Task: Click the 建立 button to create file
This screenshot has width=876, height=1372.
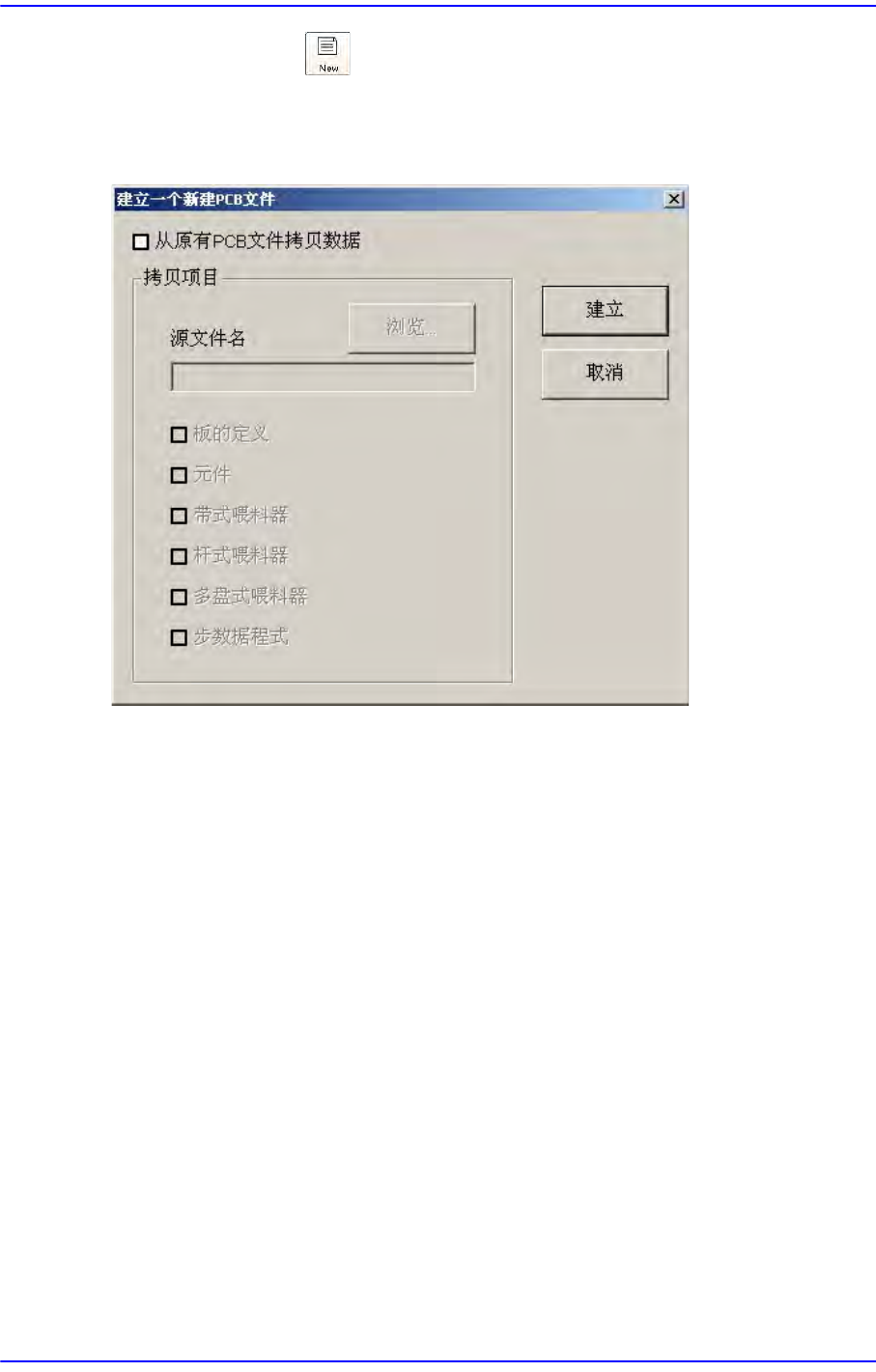Action: (x=605, y=310)
